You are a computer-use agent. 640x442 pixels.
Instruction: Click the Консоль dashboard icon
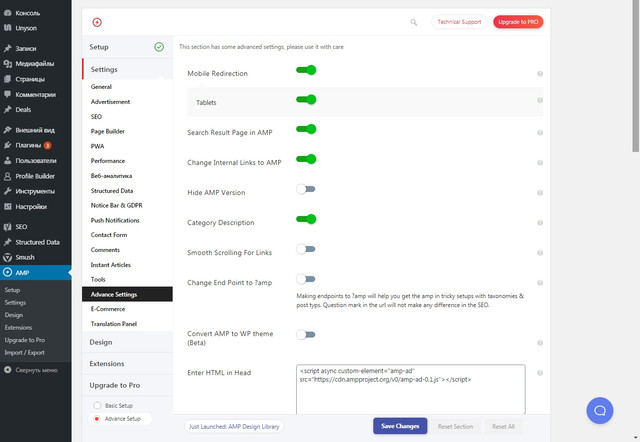pyautogui.click(x=7, y=13)
